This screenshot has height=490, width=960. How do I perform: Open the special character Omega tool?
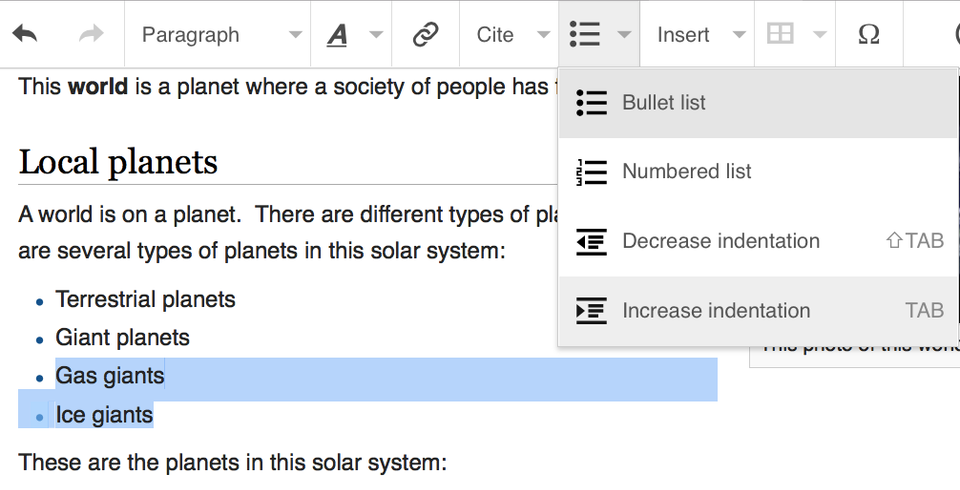click(868, 34)
